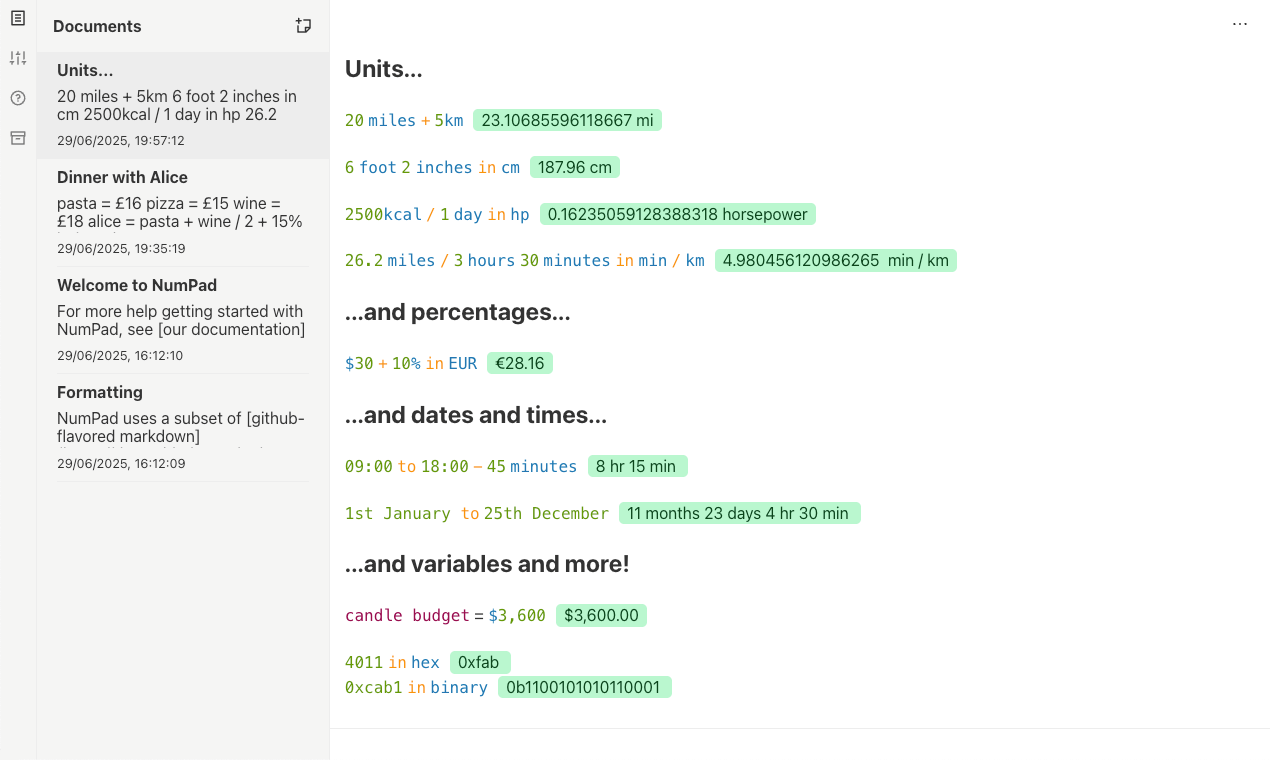Open the three-dots more options menu
Image resolution: width=1270 pixels, height=760 pixels.
click(x=1240, y=24)
